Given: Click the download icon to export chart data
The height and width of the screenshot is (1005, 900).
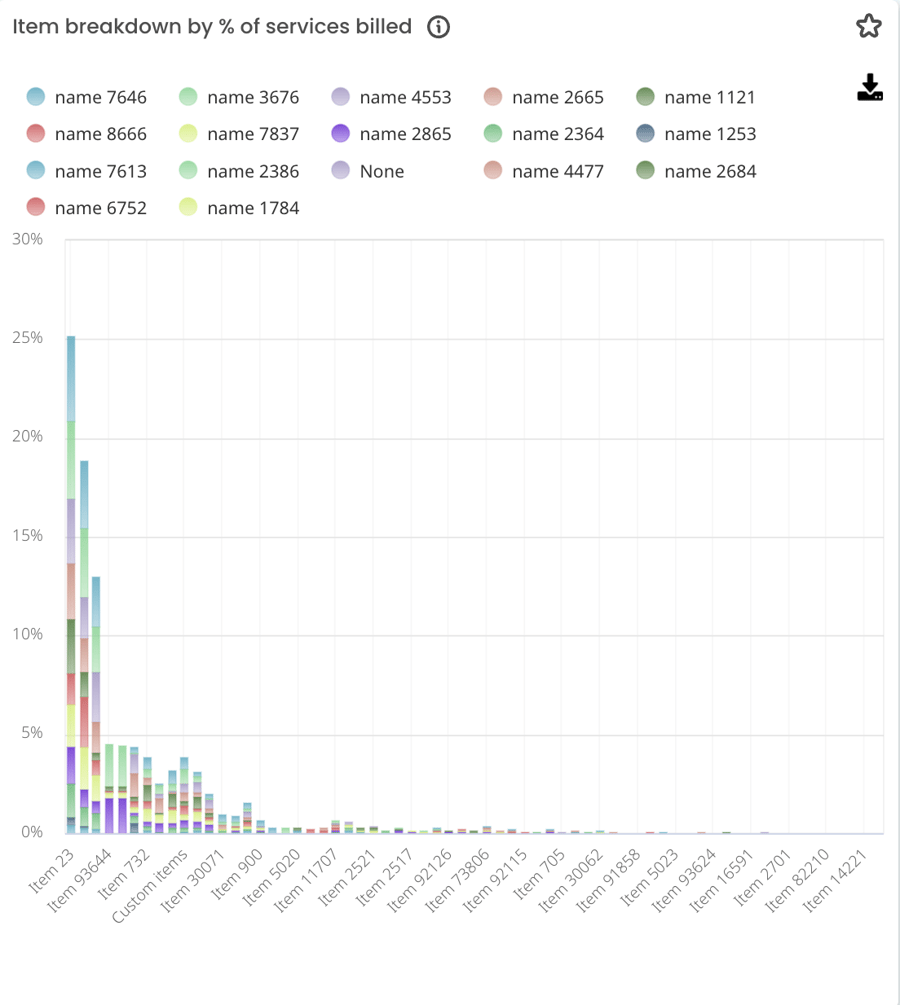Looking at the screenshot, I should 869,89.
